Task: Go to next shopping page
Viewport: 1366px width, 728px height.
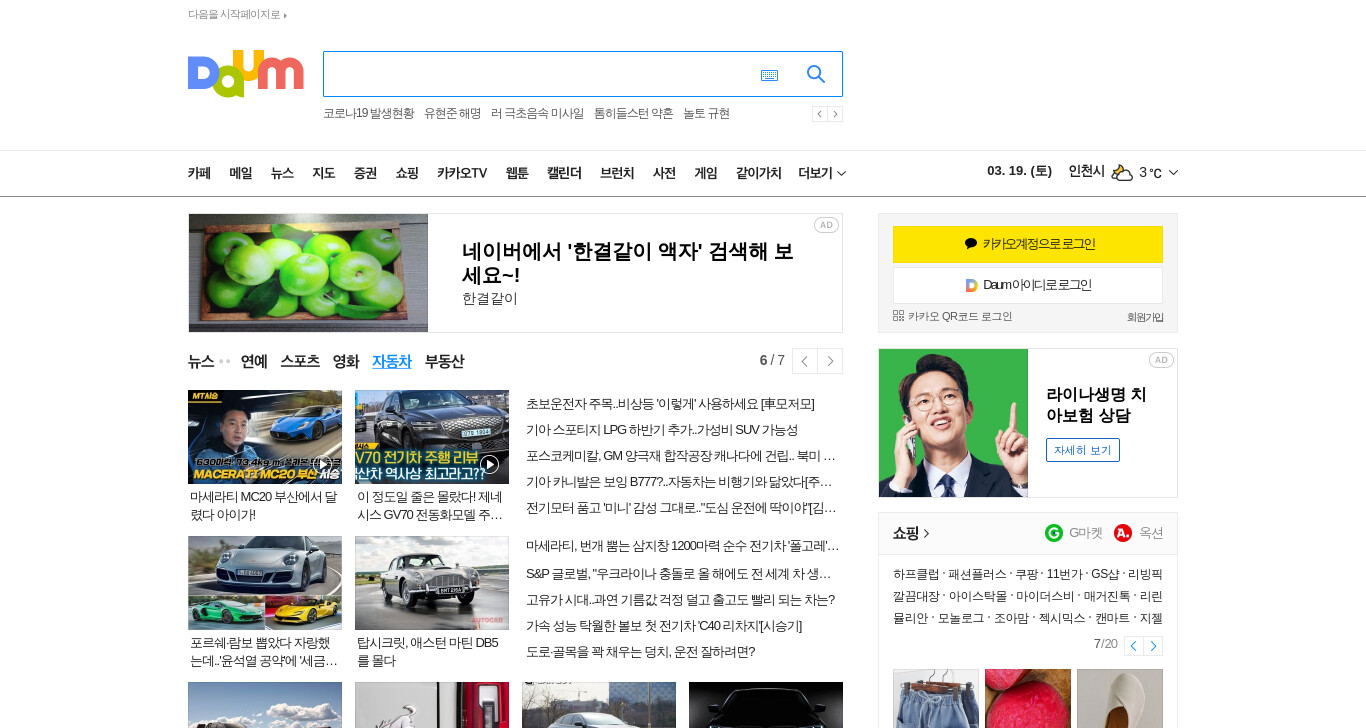Action: pos(1153,646)
